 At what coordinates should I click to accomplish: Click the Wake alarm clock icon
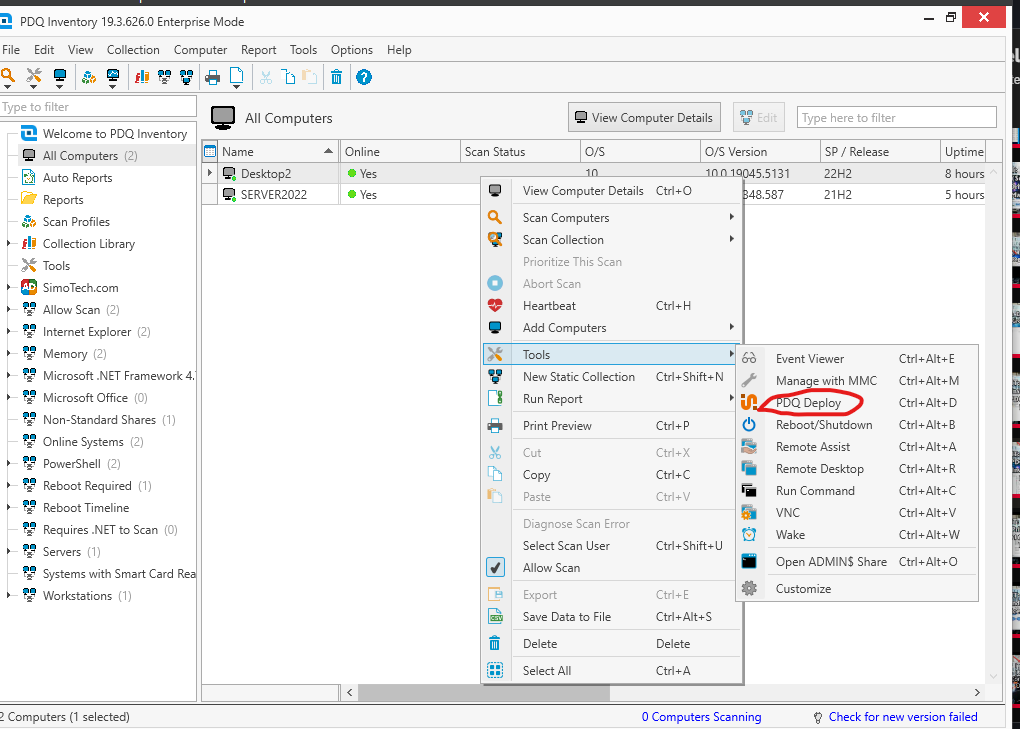point(749,535)
